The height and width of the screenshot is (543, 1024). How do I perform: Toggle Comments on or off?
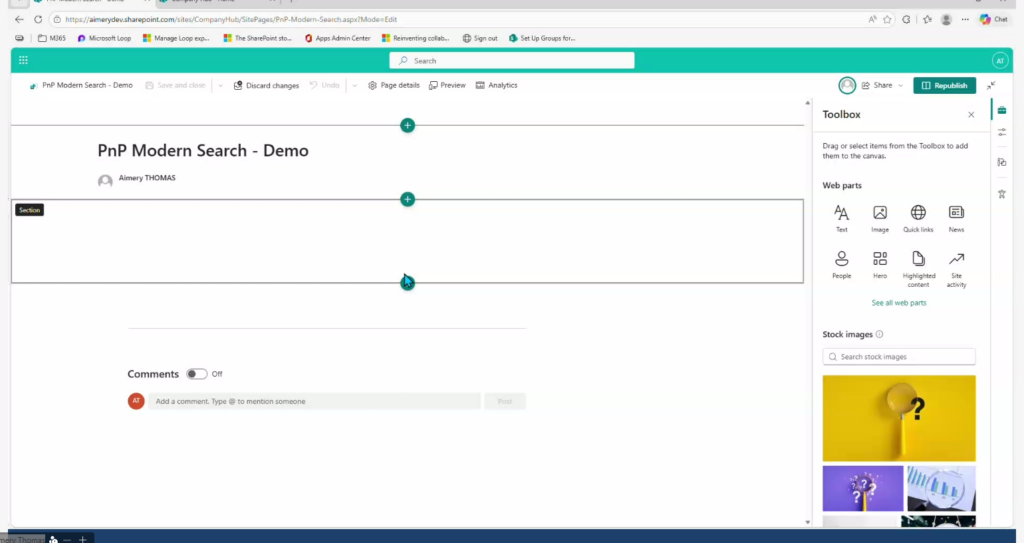(x=197, y=374)
